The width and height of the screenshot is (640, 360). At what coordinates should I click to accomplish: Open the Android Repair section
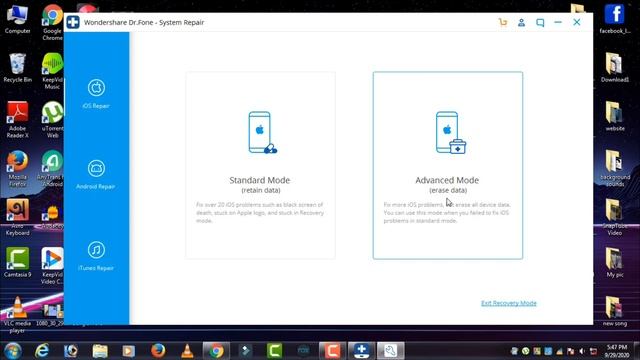[x=96, y=175]
